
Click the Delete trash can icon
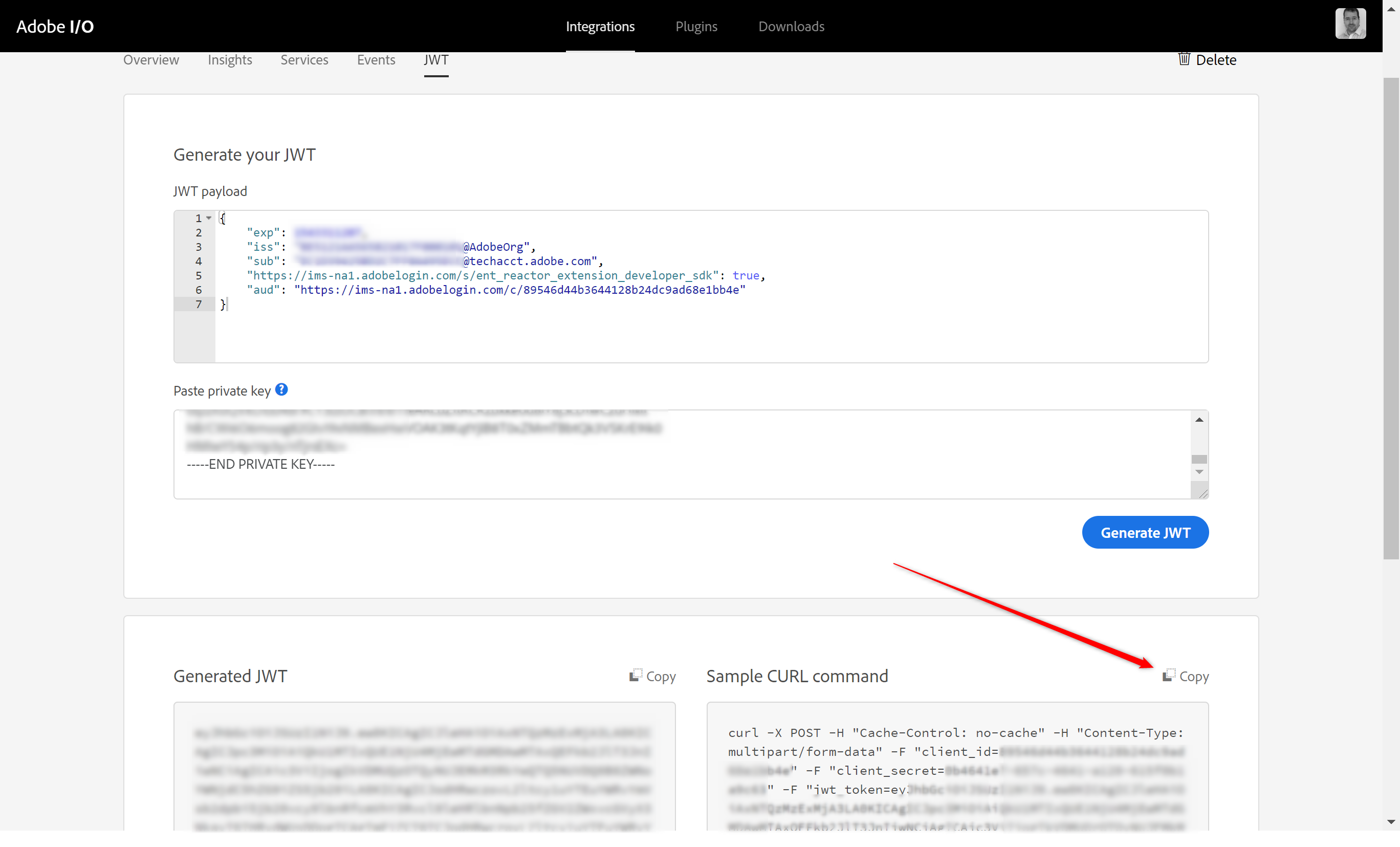[x=1184, y=59]
